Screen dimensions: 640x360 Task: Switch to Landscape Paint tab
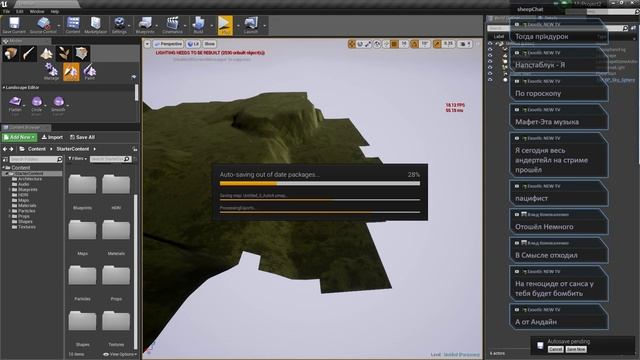pos(89,72)
